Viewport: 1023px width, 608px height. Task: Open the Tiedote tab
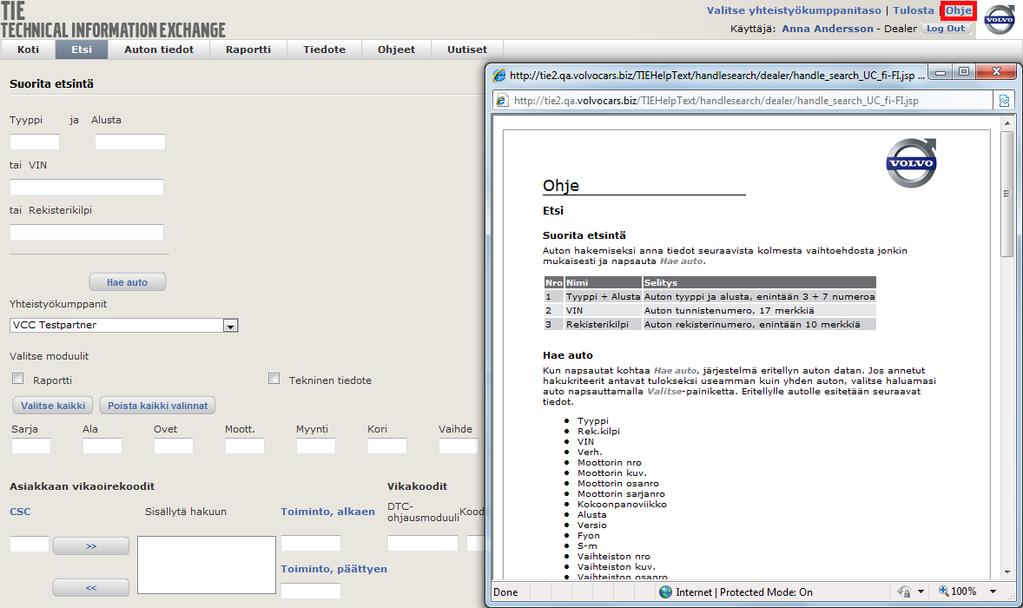324,50
